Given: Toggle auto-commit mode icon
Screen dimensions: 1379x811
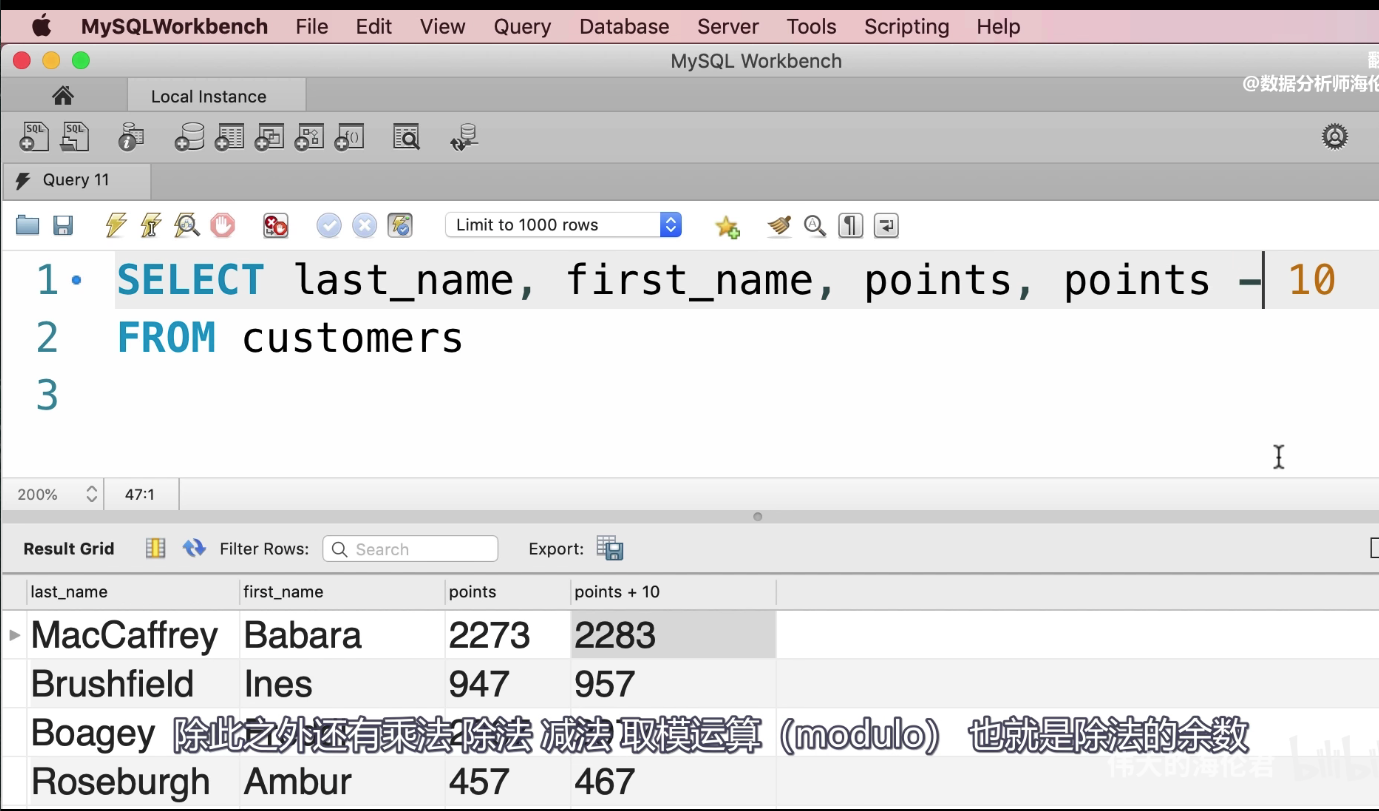Looking at the screenshot, I should [400, 225].
